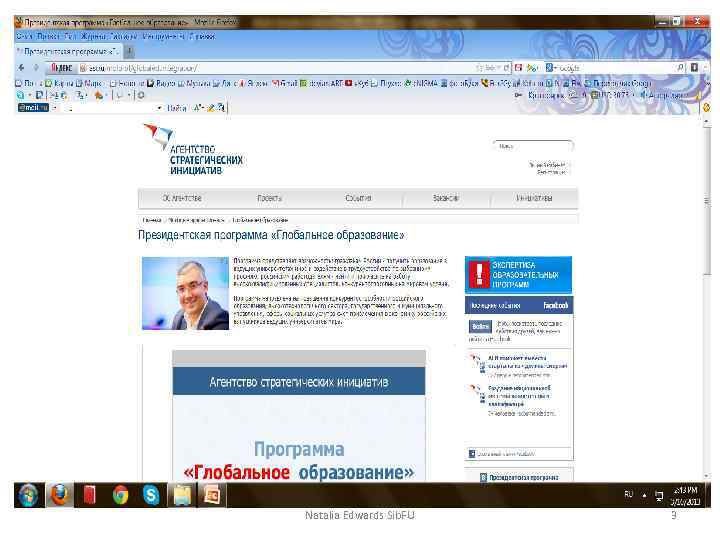Screen dimensions: 720x540
Task: Focus the browser address bar URL
Action: tap(276, 68)
